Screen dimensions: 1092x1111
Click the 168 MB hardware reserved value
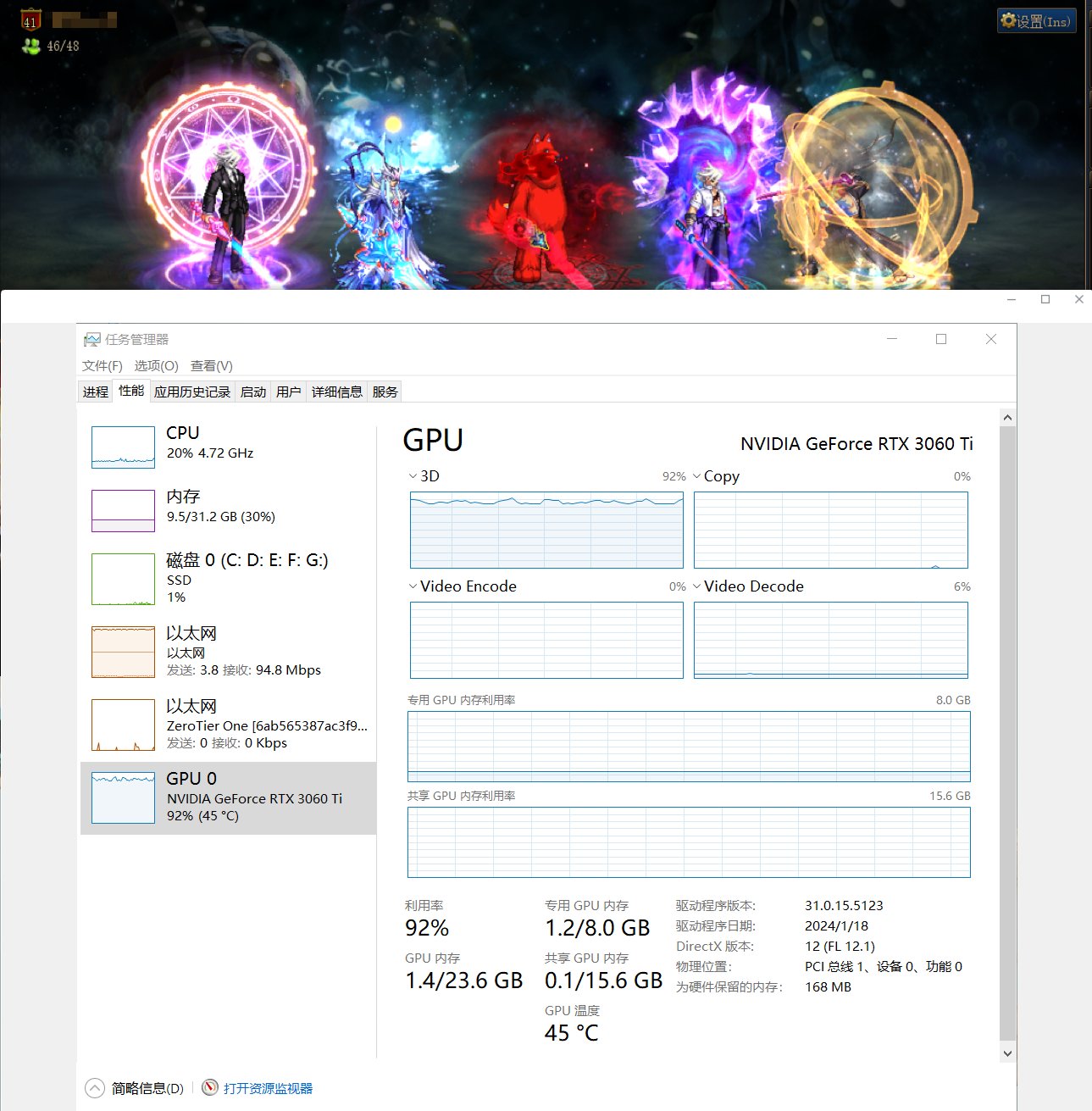tap(828, 987)
